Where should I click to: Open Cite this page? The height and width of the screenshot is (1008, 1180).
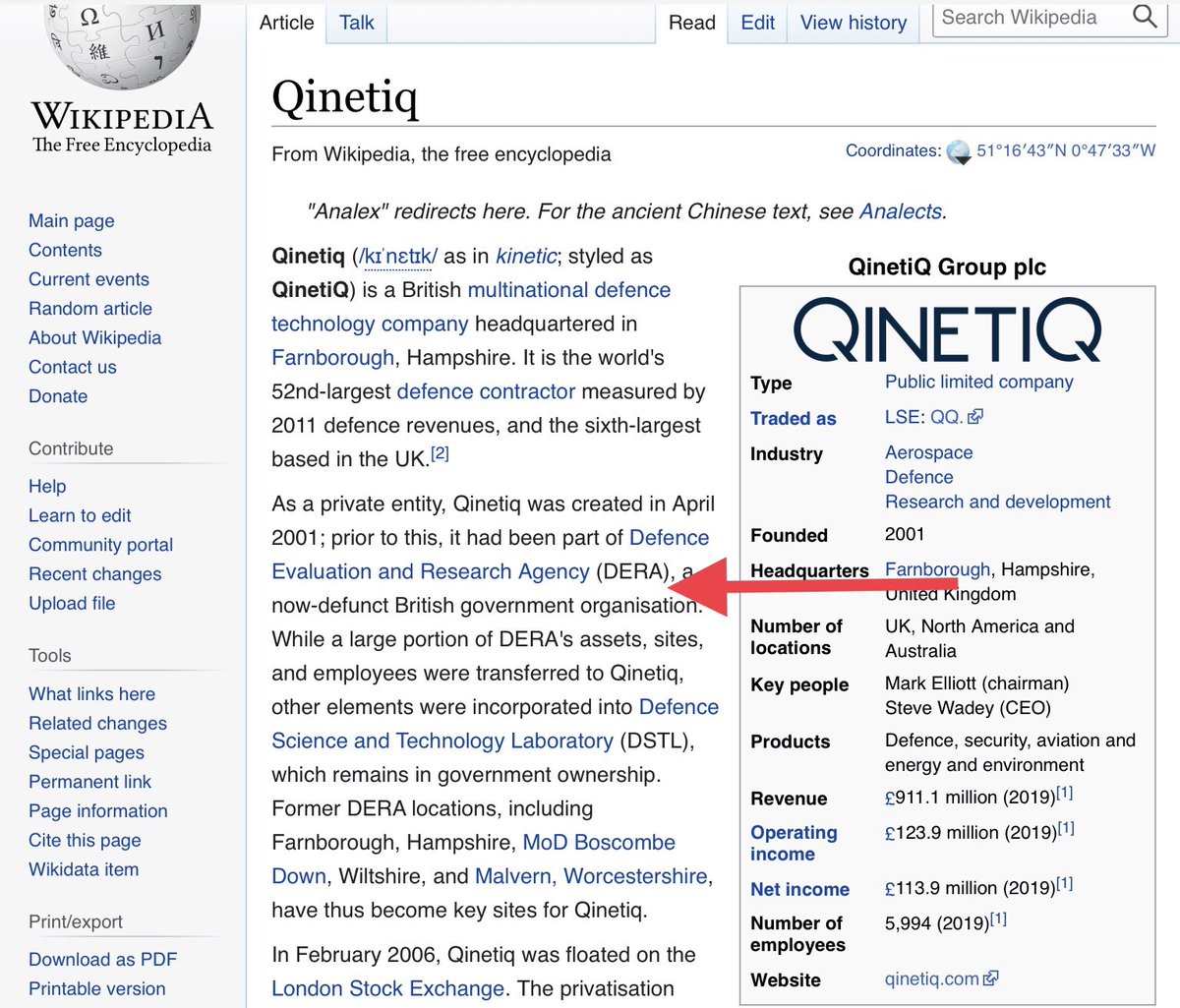pyautogui.click(x=85, y=840)
